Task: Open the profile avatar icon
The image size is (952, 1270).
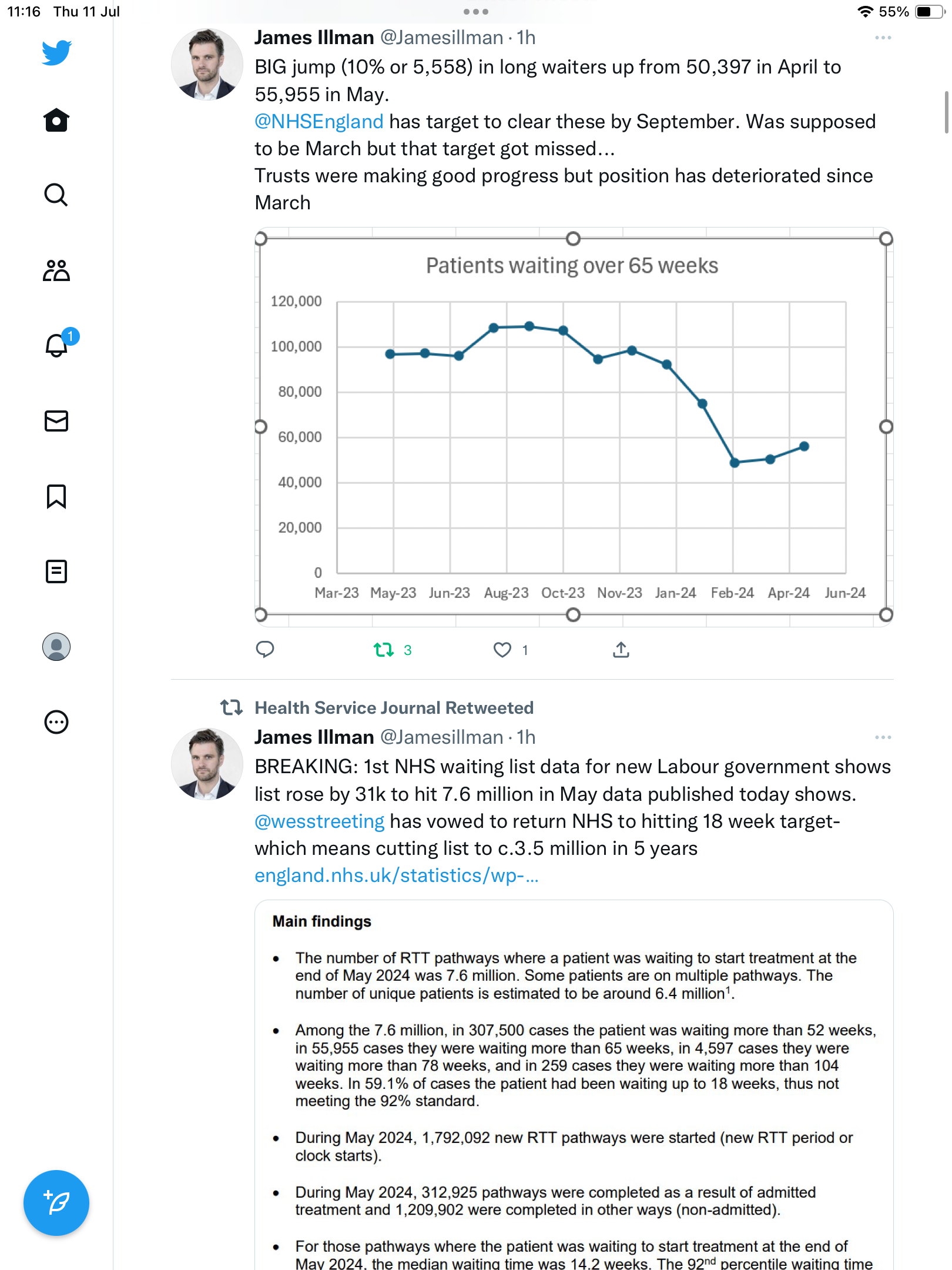Action: (56, 647)
